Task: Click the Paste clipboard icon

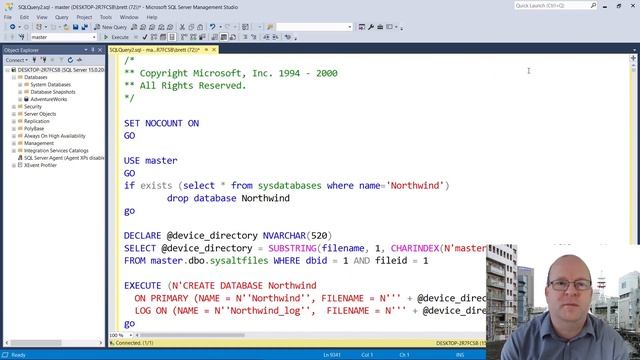Action: click(200, 27)
